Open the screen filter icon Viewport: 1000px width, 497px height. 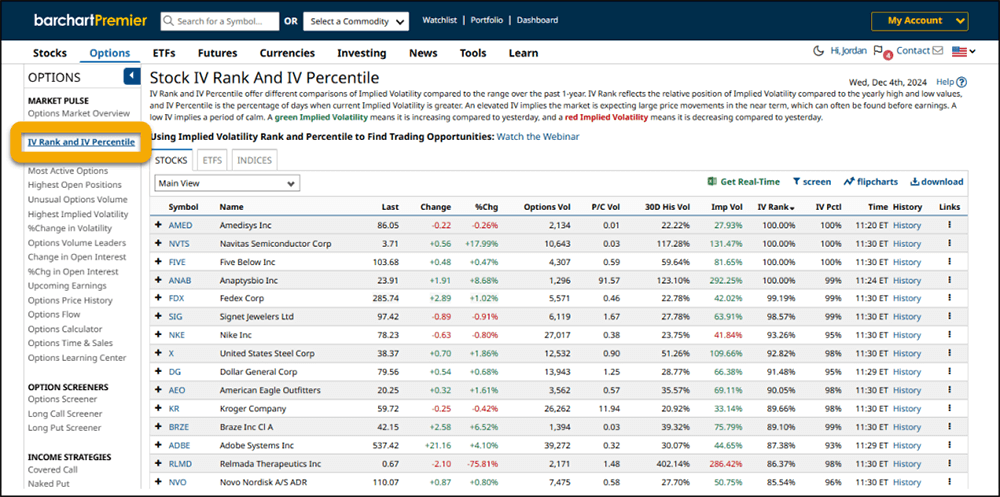coord(797,182)
